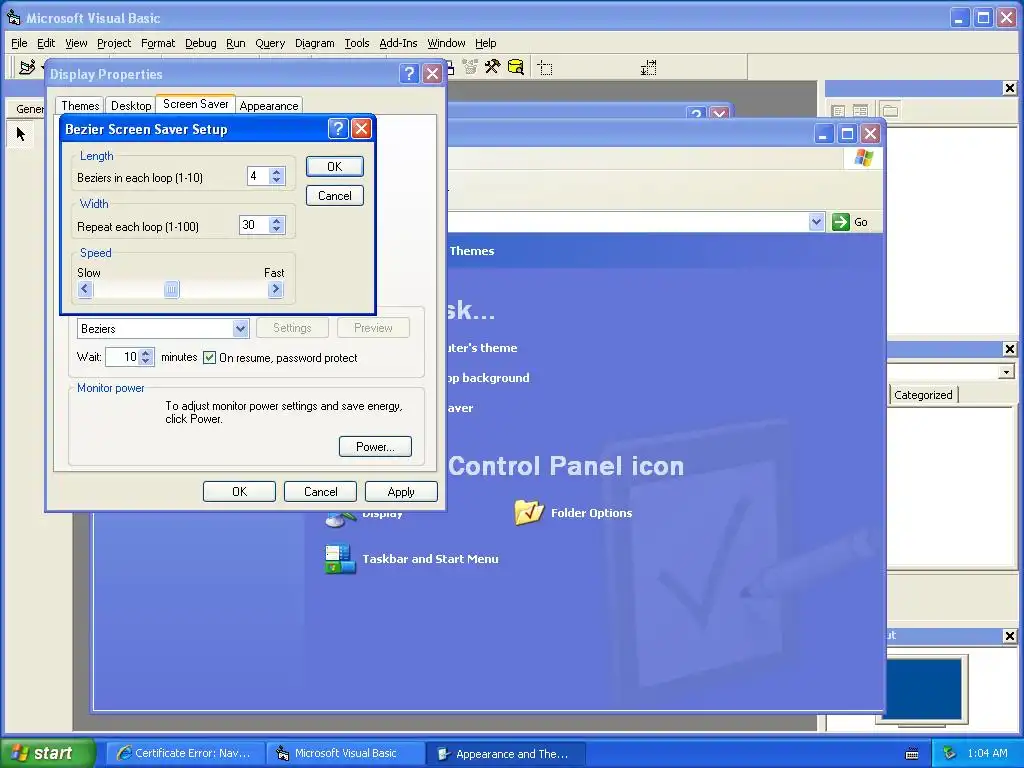Open the Object Browser toolbar icon in Visual Basic
The width and height of the screenshot is (1024, 768).
470,67
